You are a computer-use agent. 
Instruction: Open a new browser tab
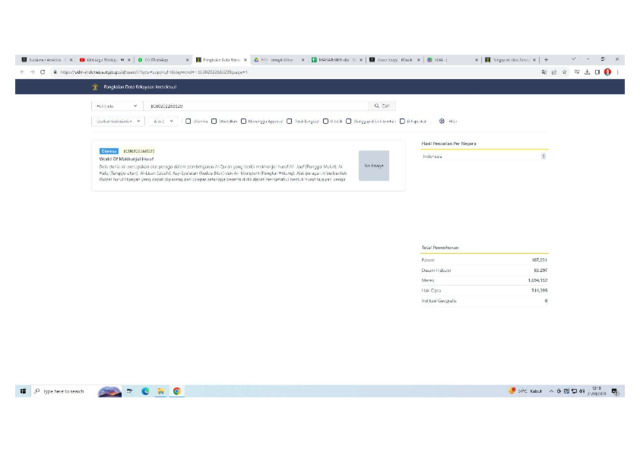tap(546, 60)
